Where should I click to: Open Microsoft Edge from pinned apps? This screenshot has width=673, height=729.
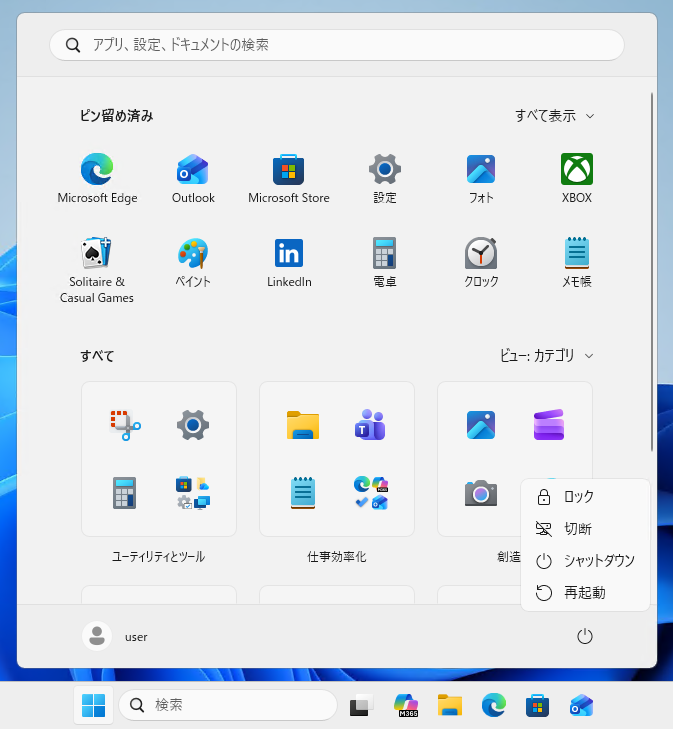pyautogui.click(x=97, y=179)
